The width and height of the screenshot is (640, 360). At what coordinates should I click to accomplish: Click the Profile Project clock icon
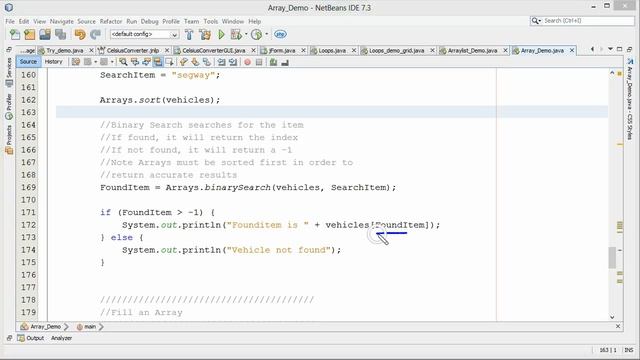[x=256, y=34]
